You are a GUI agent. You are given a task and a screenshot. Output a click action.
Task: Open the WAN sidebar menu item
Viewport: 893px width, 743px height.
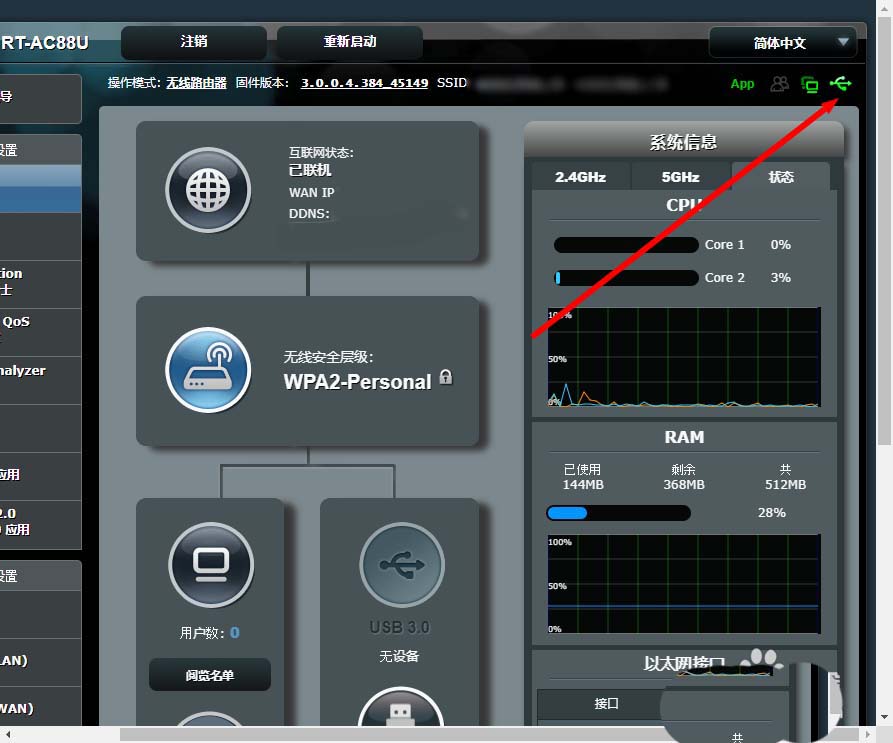[40, 707]
